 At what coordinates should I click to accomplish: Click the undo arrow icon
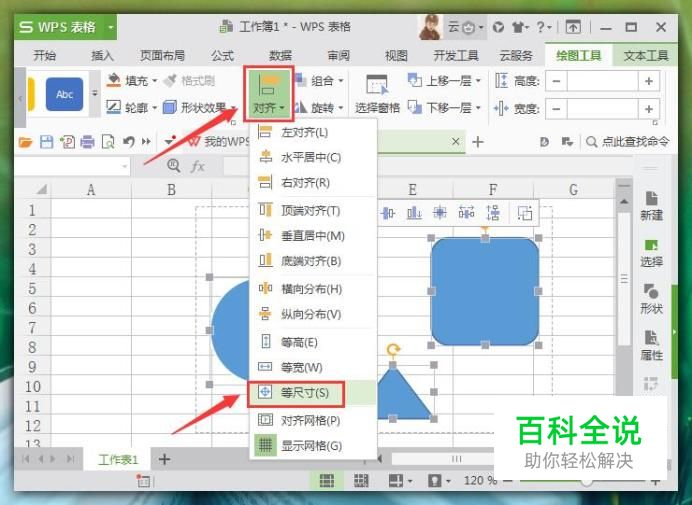click(x=128, y=142)
